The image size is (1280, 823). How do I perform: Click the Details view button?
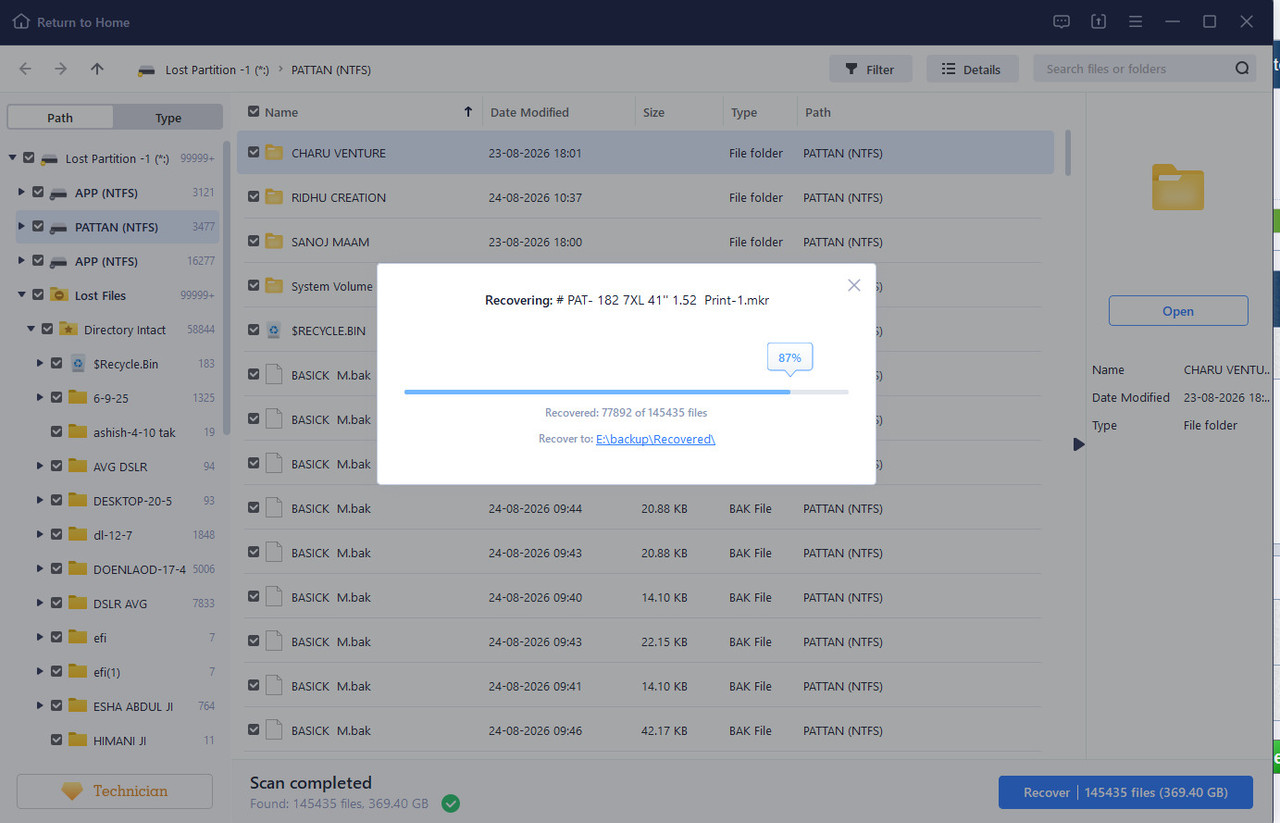pos(972,69)
